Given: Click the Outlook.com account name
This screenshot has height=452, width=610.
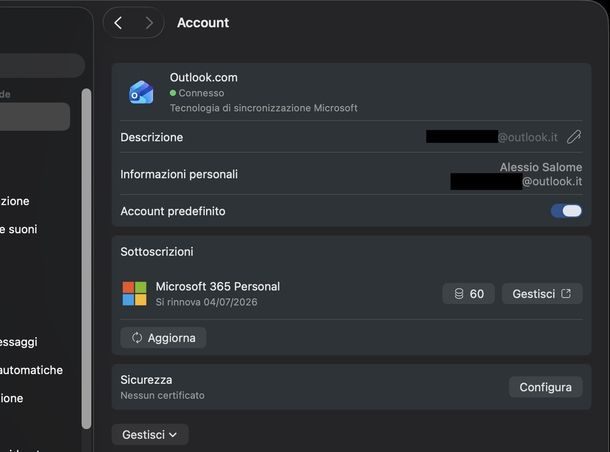Looking at the screenshot, I should click(203, 77).
